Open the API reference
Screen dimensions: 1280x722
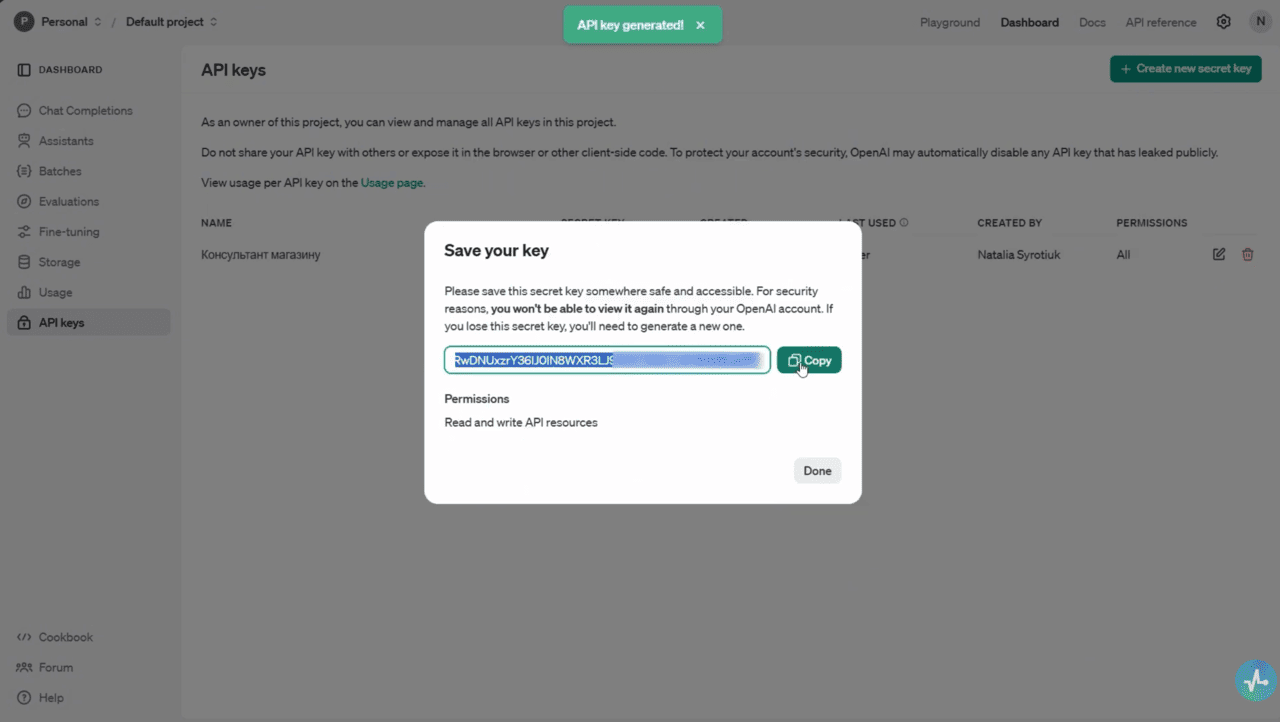click(1160, 21)
